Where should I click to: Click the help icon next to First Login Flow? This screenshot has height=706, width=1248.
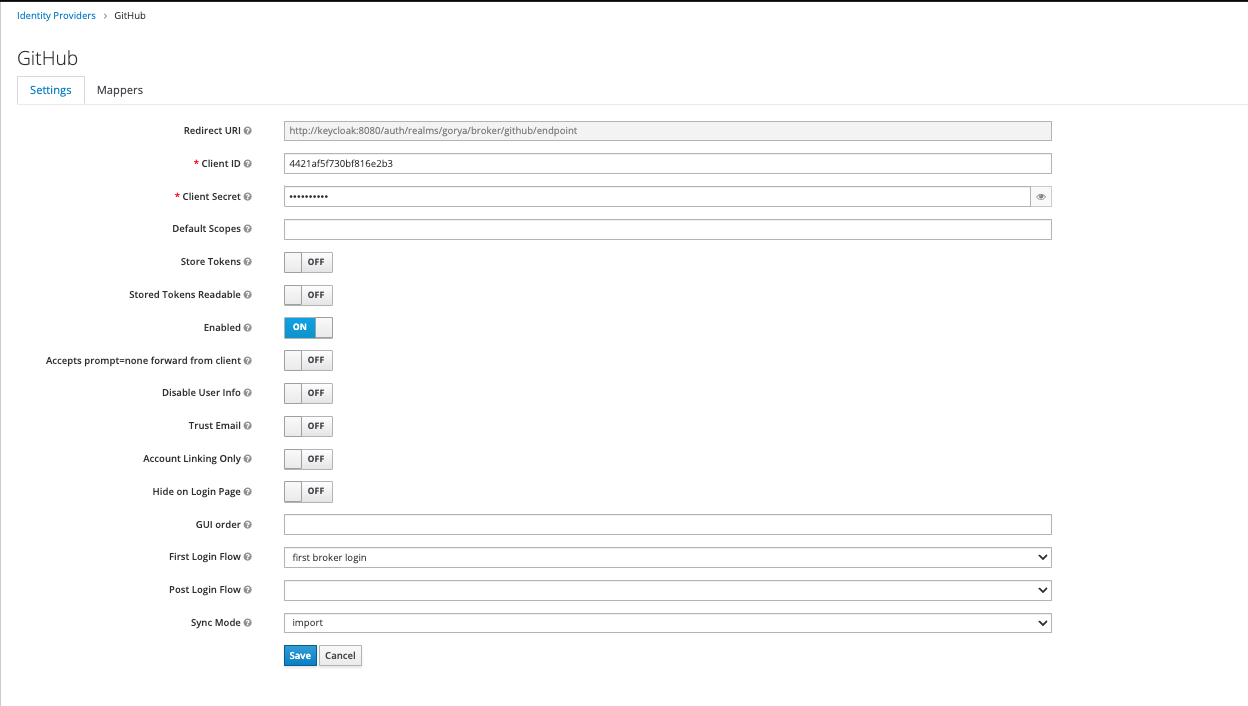pos(248,557)
